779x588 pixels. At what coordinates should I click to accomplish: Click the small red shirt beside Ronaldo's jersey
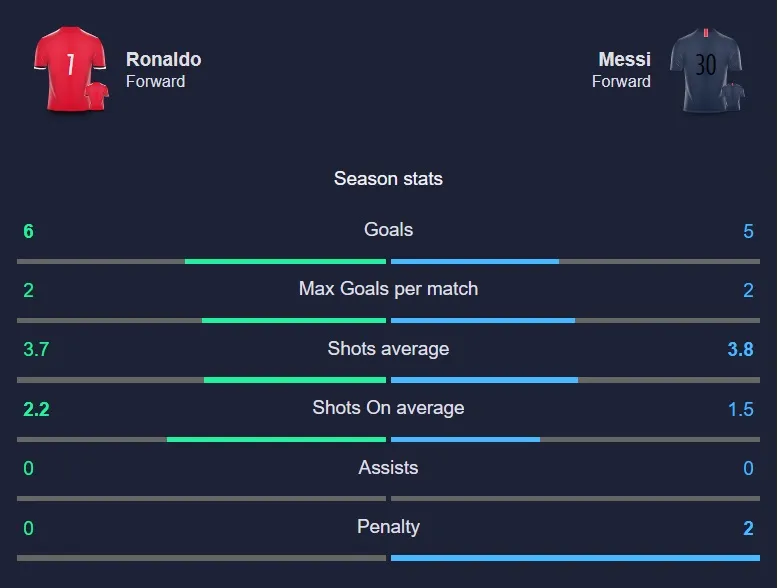click(x=97, y=96)
